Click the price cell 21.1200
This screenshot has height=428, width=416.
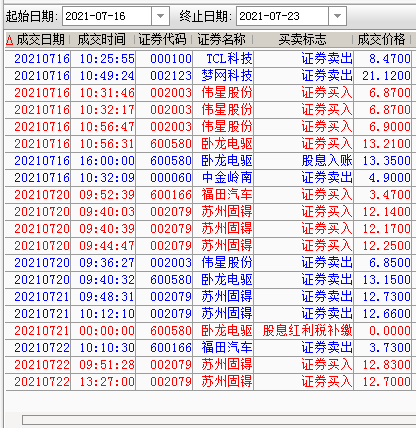[x=383, y=76]
